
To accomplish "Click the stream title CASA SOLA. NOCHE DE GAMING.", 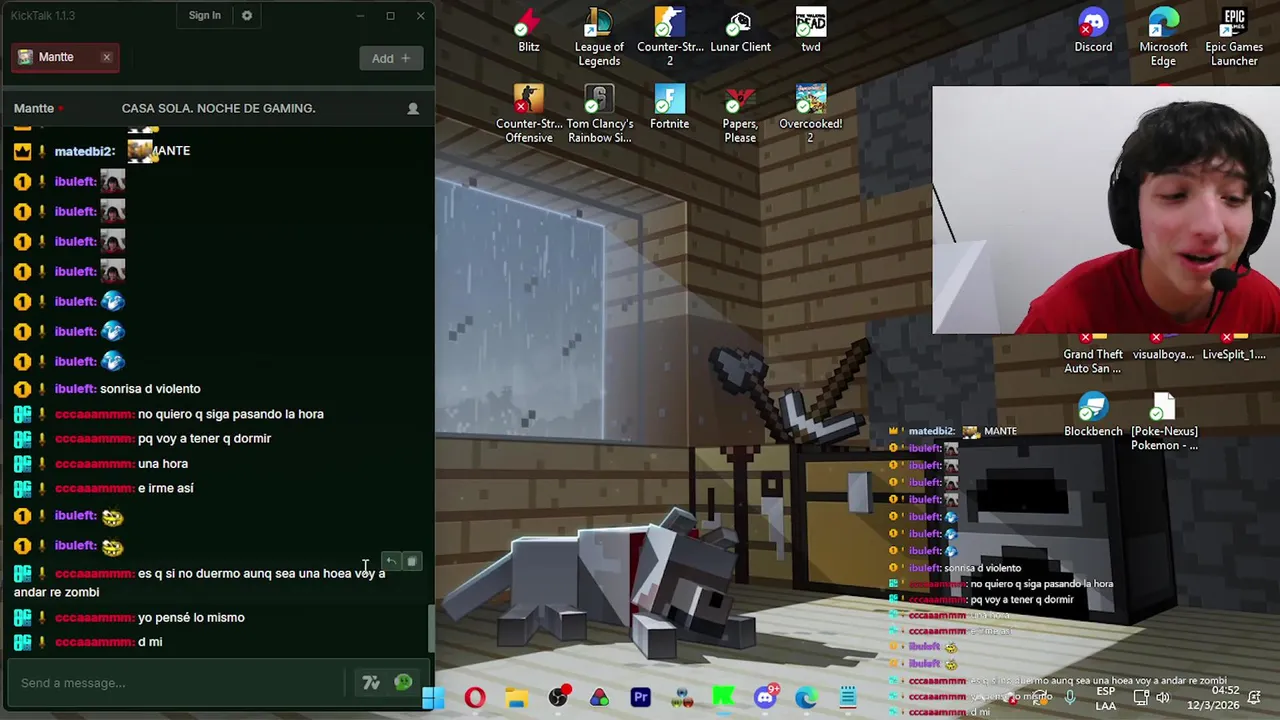I will click(x=218, y=108).
